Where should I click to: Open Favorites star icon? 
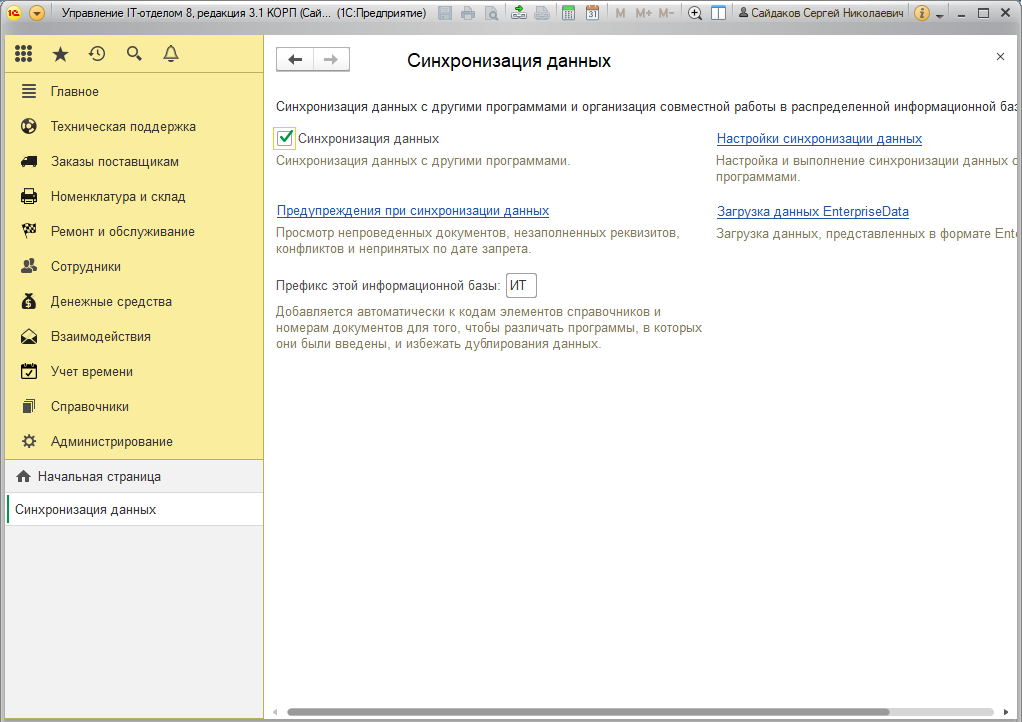pos(61,54)
